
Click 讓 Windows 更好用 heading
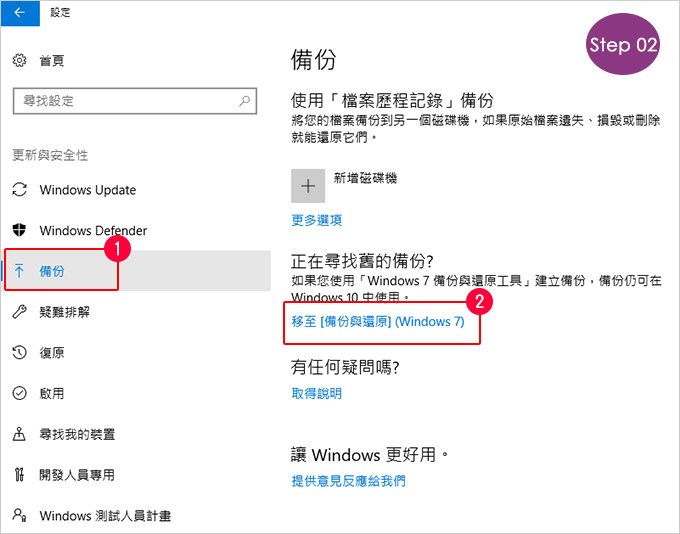(369, 455)
